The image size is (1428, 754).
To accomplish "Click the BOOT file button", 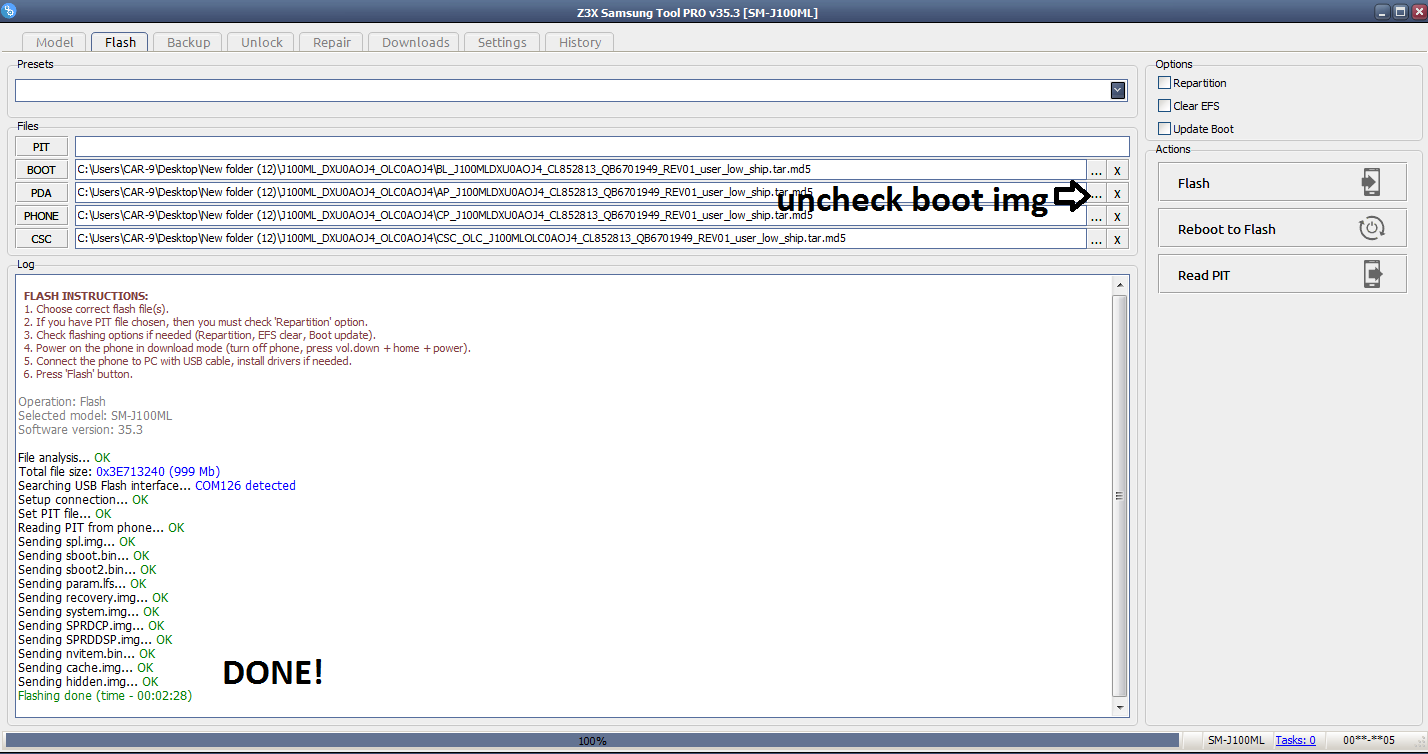I will click(41, 170).
